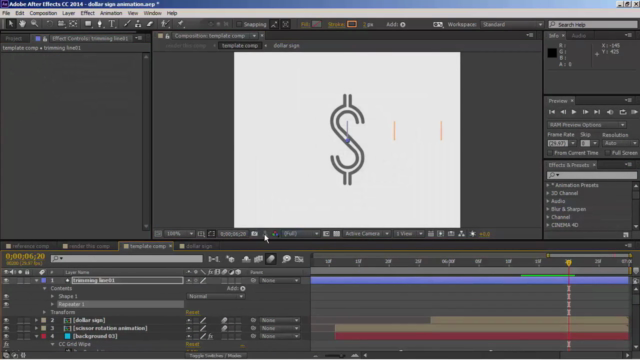Select the Eraser tool
The width and height of the screenshot is (640, 360).
(150, 24)
